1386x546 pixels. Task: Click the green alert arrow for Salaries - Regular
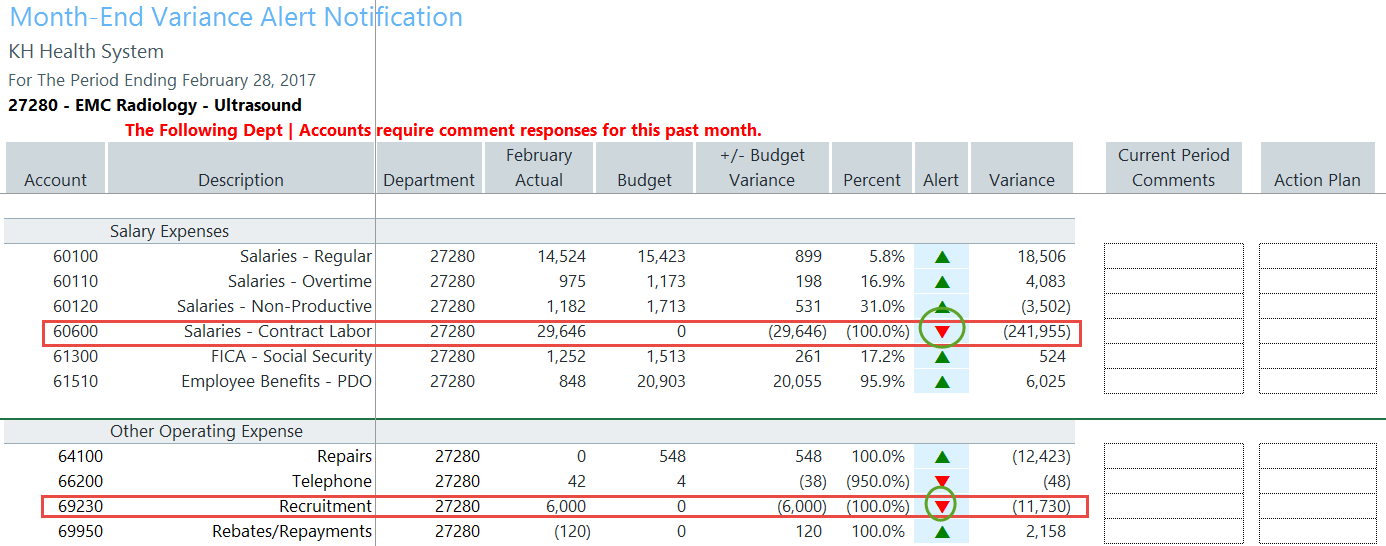pyautogui.click(x=941, y=257)
